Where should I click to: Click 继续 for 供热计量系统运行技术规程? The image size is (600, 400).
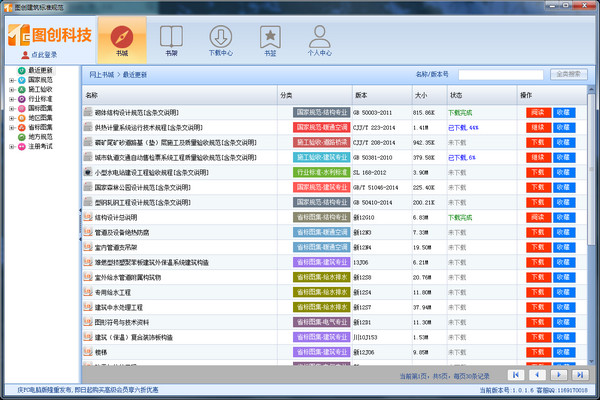coord(538,128)
